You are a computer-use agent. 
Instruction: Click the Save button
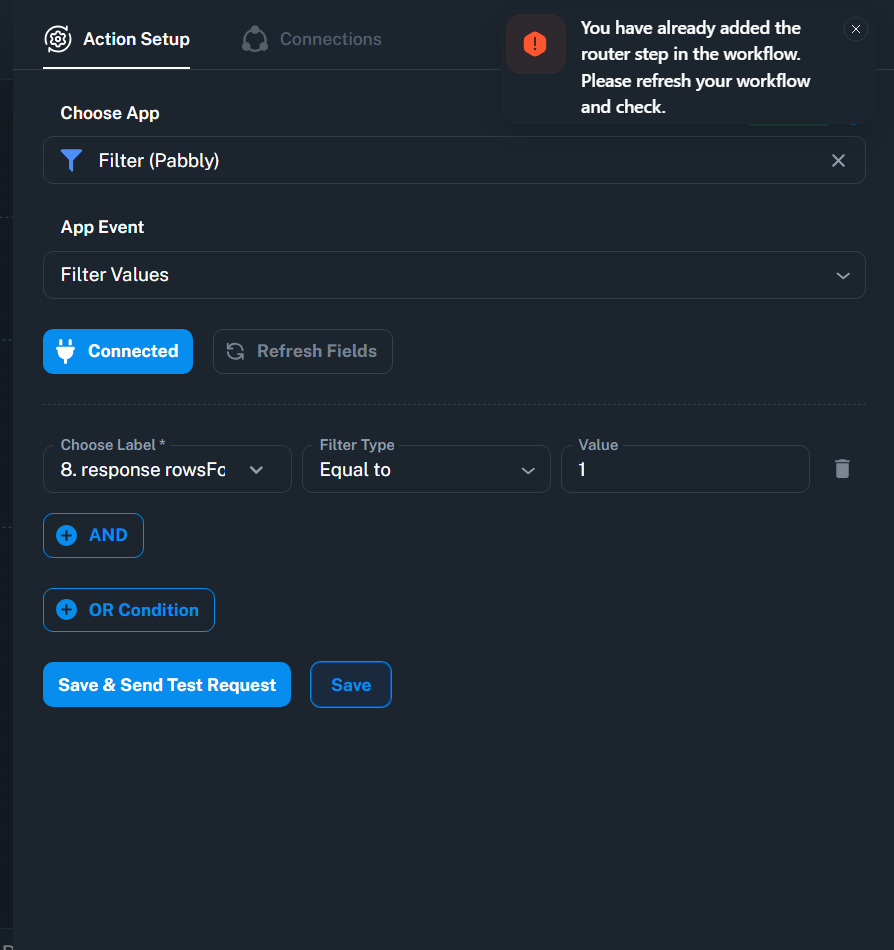coord(351,685)
